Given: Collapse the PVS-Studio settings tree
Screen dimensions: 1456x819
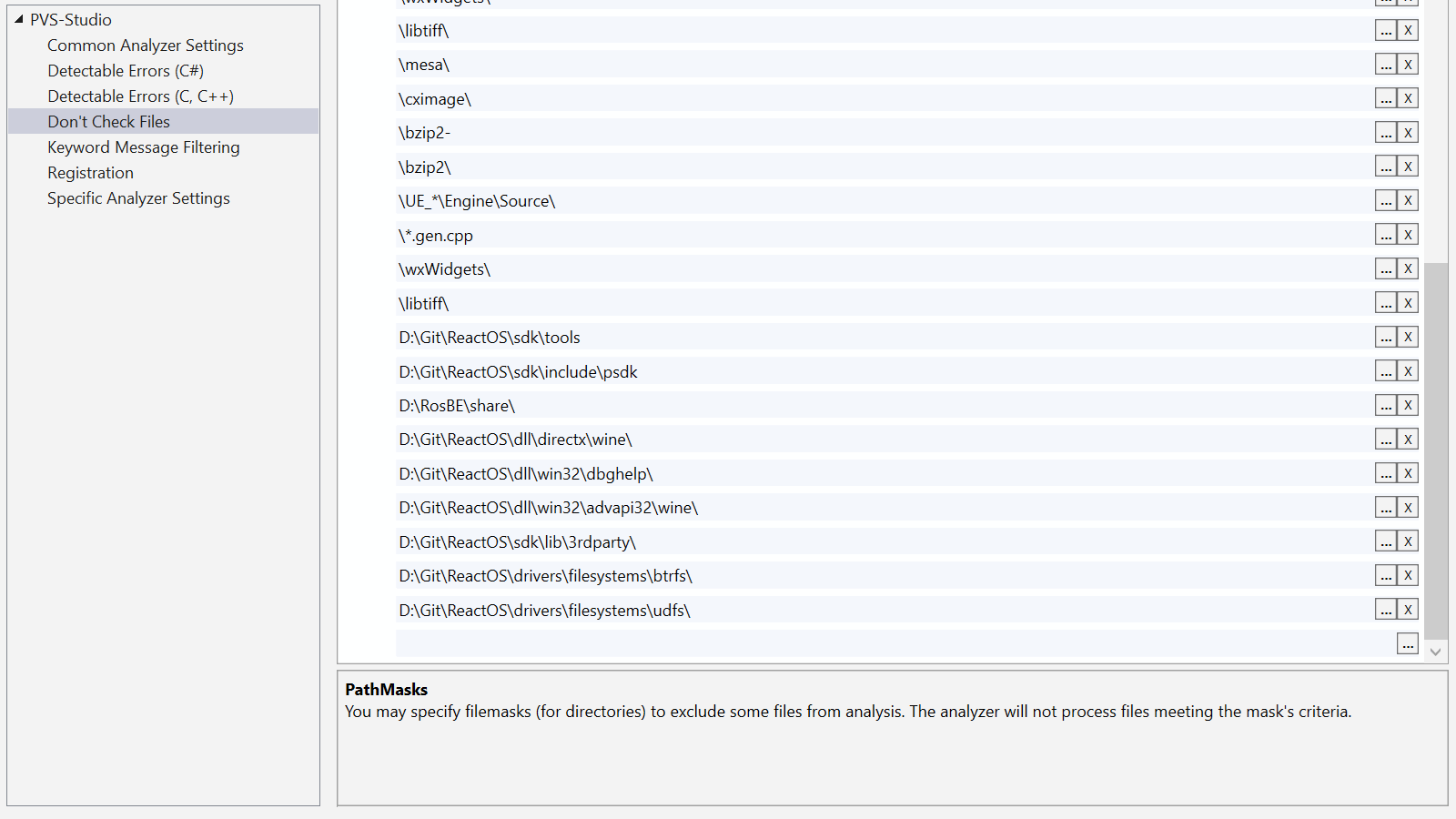Looking at the screenshot, I should pyautogui.click(x=17, y=19).
